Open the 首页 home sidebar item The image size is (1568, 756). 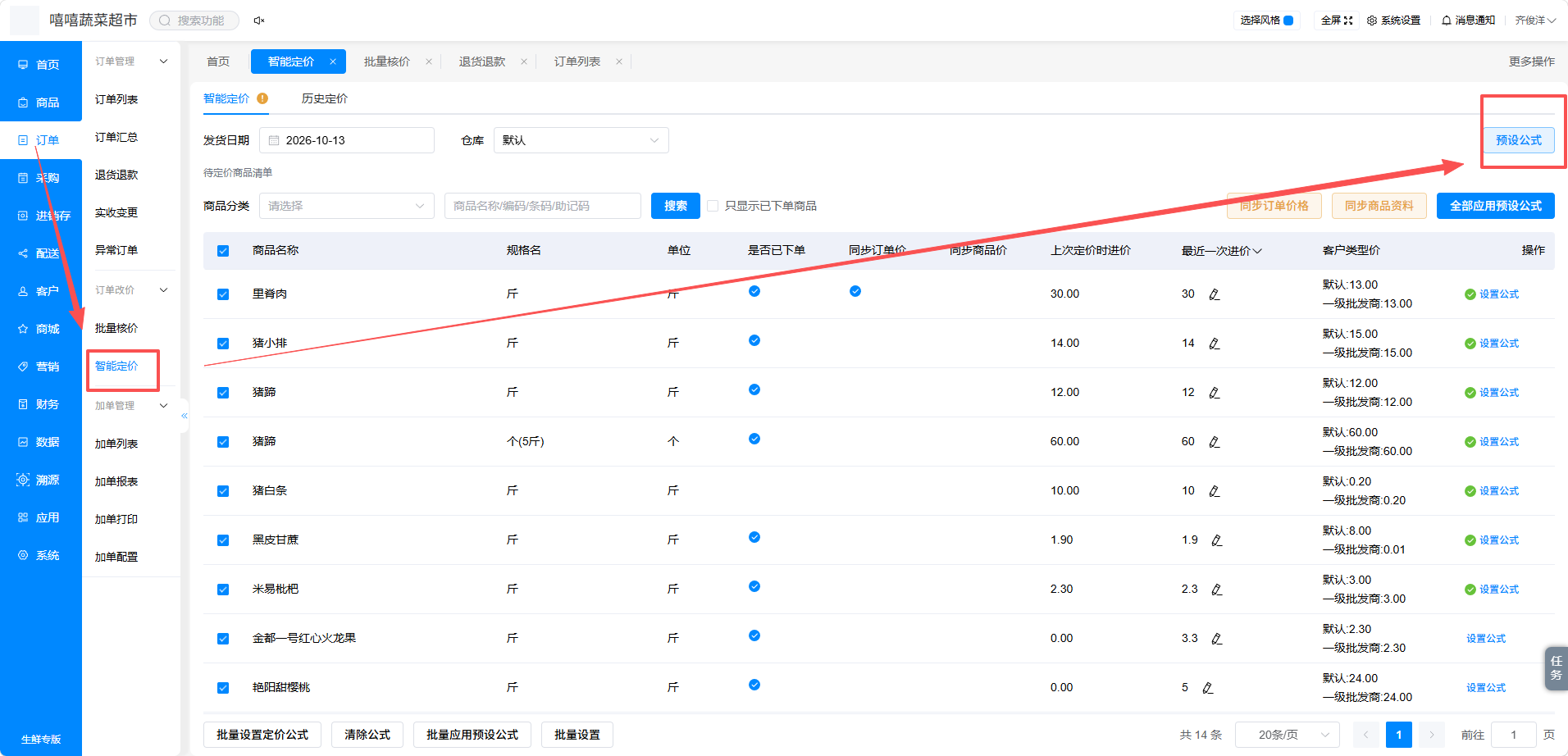coord(41,65)
